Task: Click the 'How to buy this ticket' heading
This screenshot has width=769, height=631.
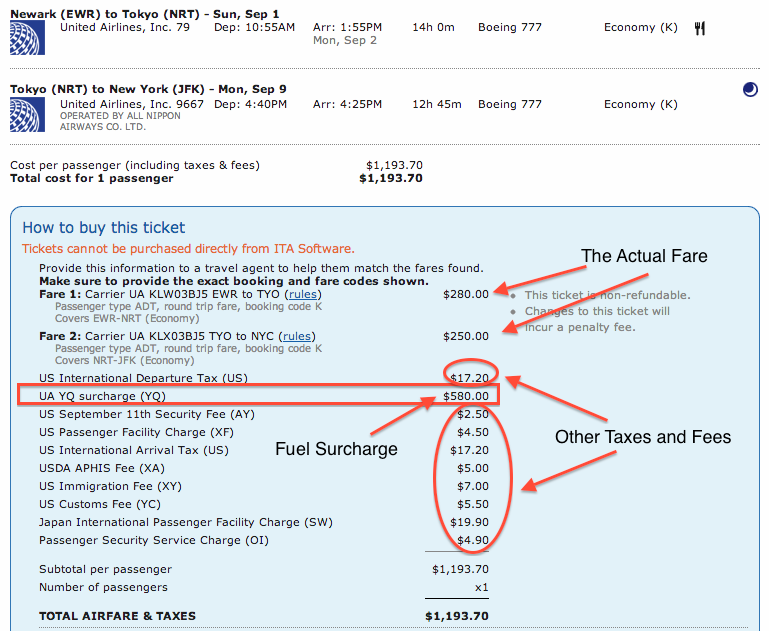Action: click(x=103, y=227)
